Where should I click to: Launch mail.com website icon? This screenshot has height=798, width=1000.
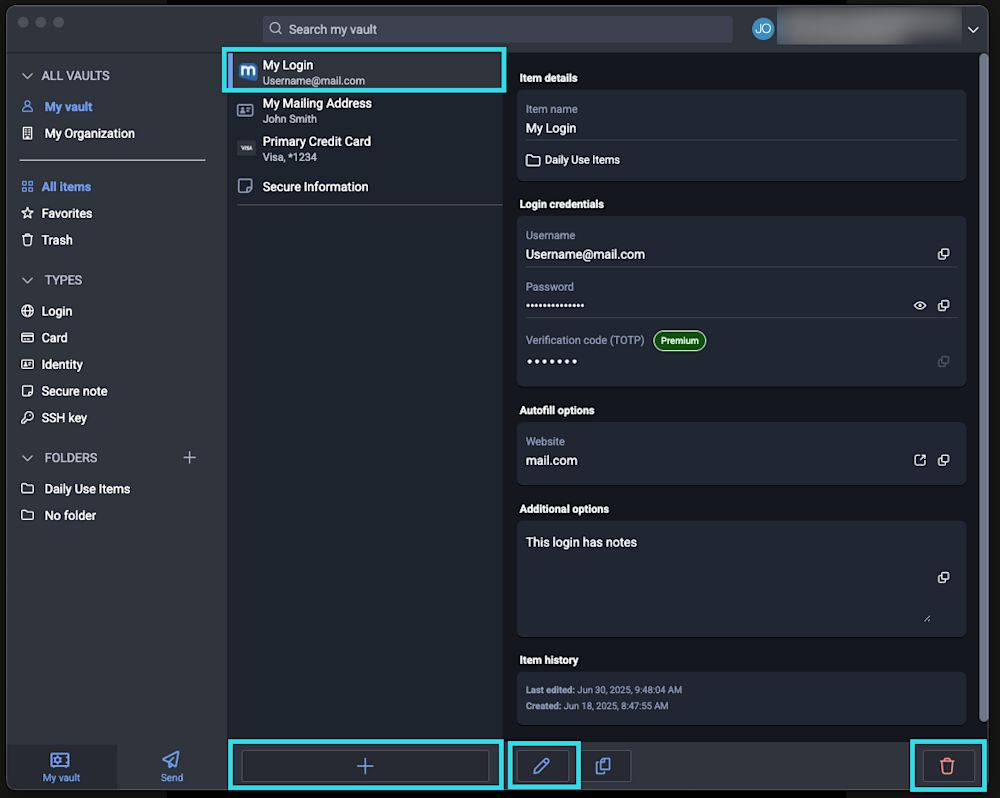920,460
